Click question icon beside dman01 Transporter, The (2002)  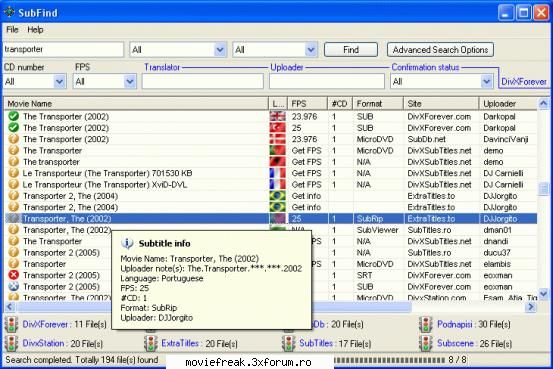(13, 230)
